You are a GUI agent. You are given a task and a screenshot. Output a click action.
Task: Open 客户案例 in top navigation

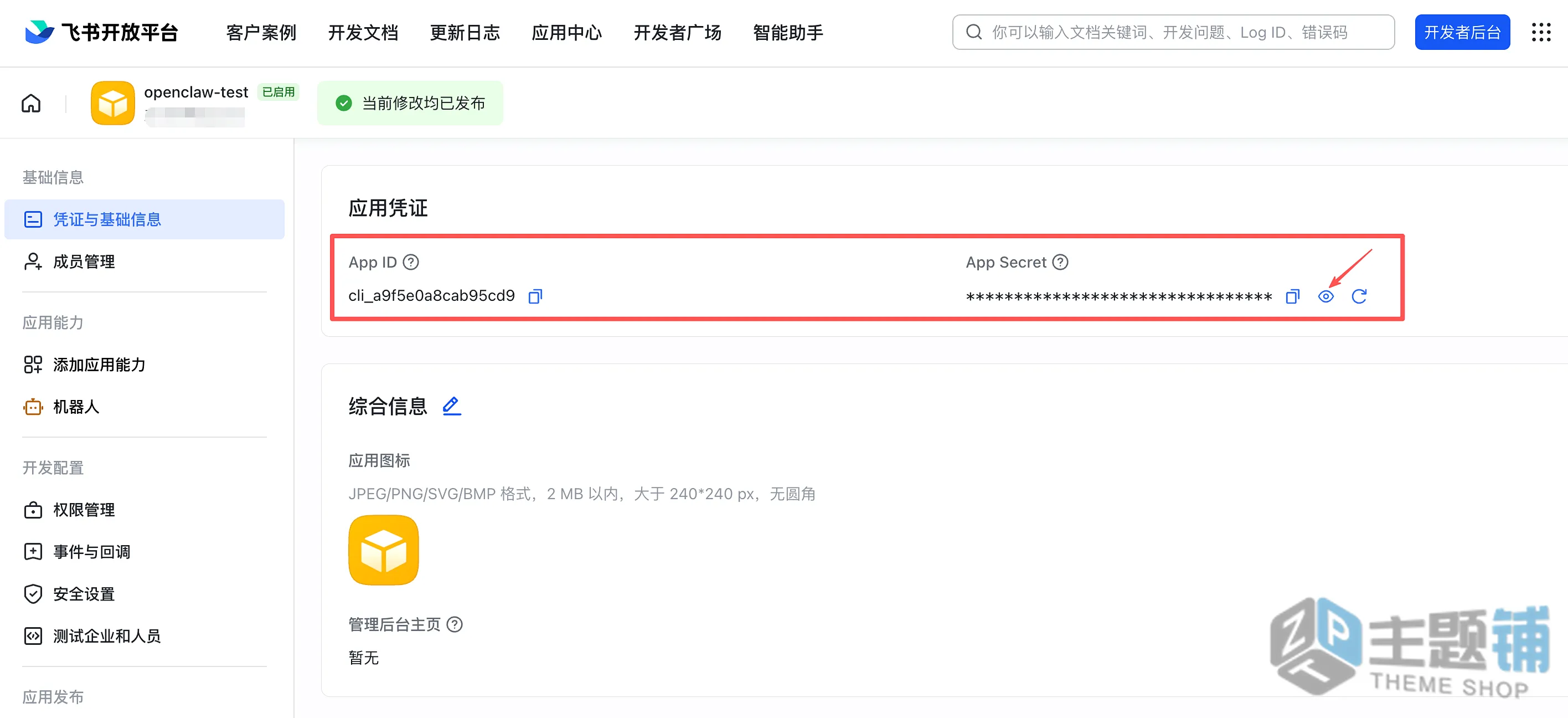click(261, 32)
